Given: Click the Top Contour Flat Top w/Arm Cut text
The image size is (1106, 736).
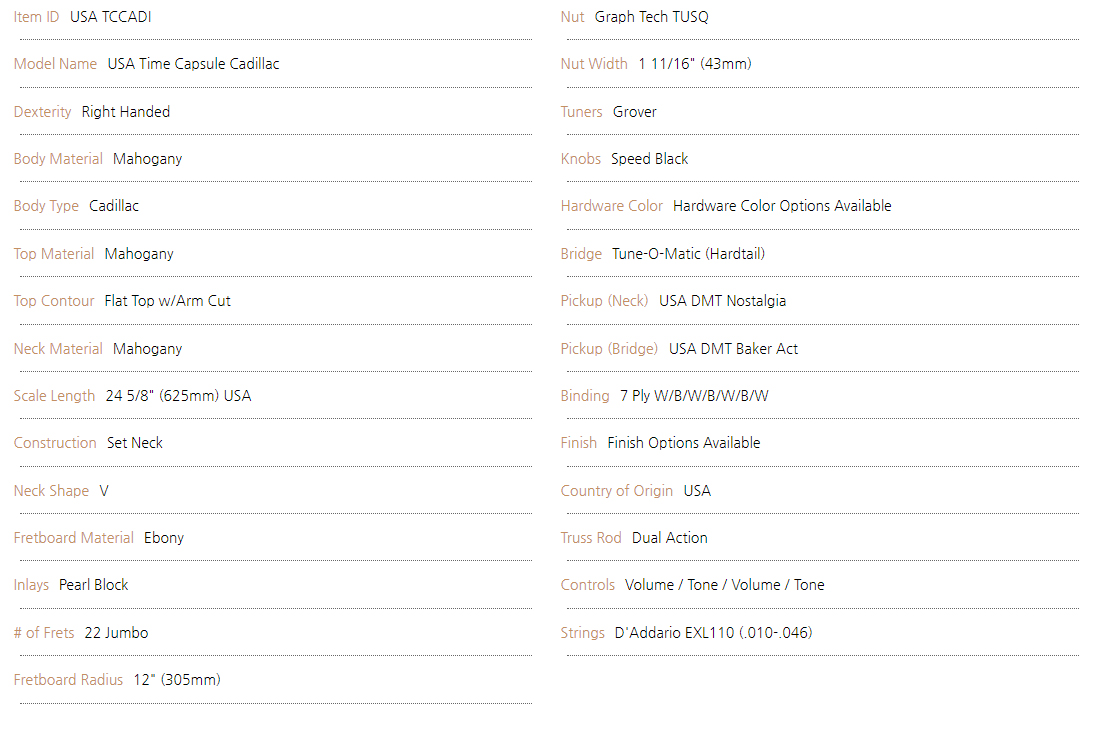Looking at the screenshot, I should (x=167, y=301).
